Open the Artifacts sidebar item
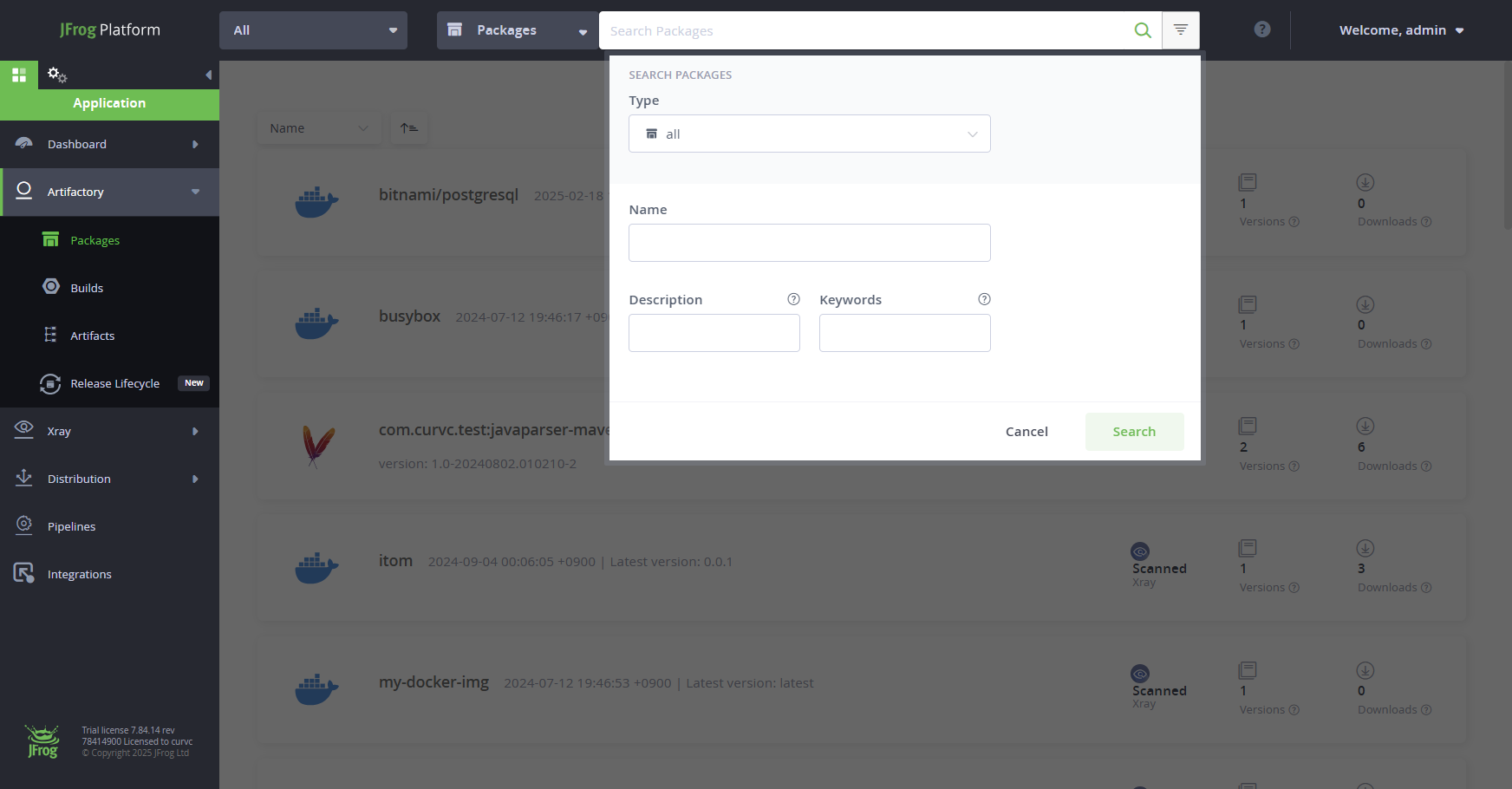Viewport: 1512px width, 789px height. pos(109,336)
